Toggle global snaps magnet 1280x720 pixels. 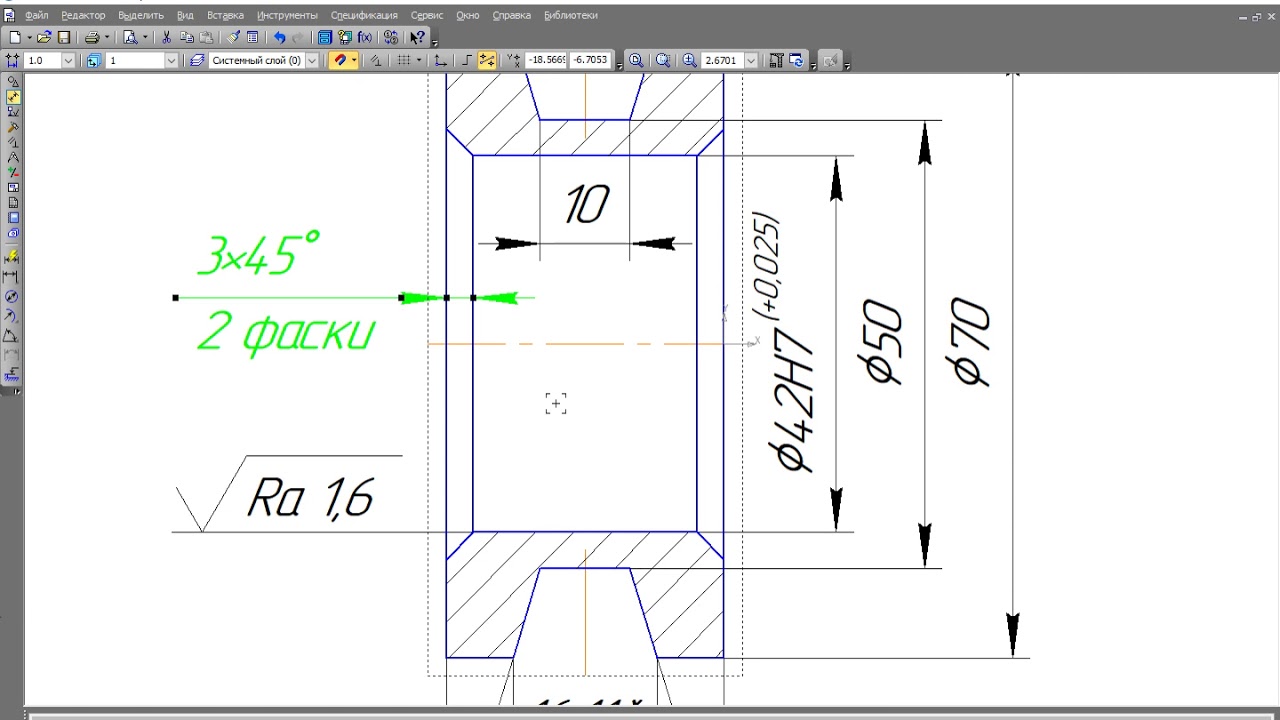[340, 60]
